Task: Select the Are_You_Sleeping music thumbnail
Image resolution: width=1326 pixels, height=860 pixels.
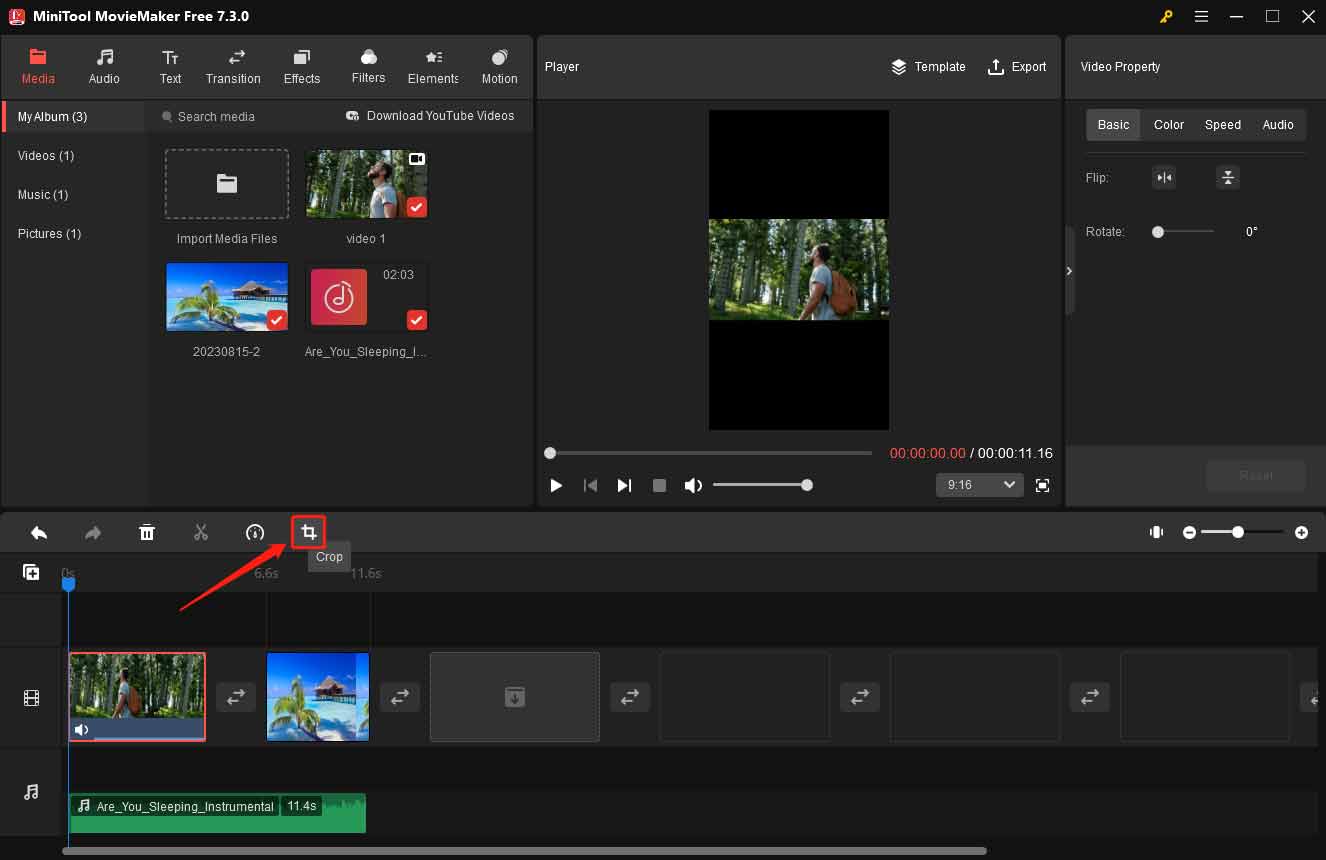Action: coord(366,297)
